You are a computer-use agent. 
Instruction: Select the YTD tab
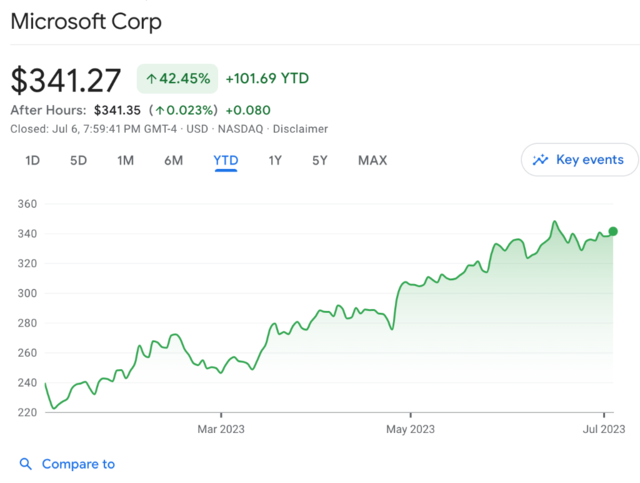coord(225,160)
